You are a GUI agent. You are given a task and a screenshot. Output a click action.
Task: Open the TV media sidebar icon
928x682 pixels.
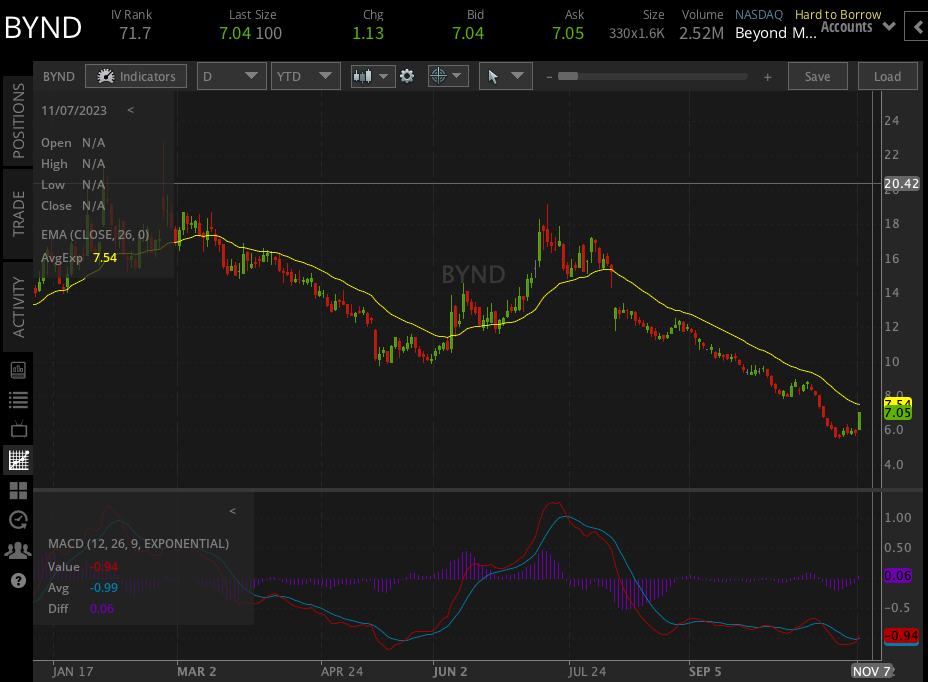18,429
